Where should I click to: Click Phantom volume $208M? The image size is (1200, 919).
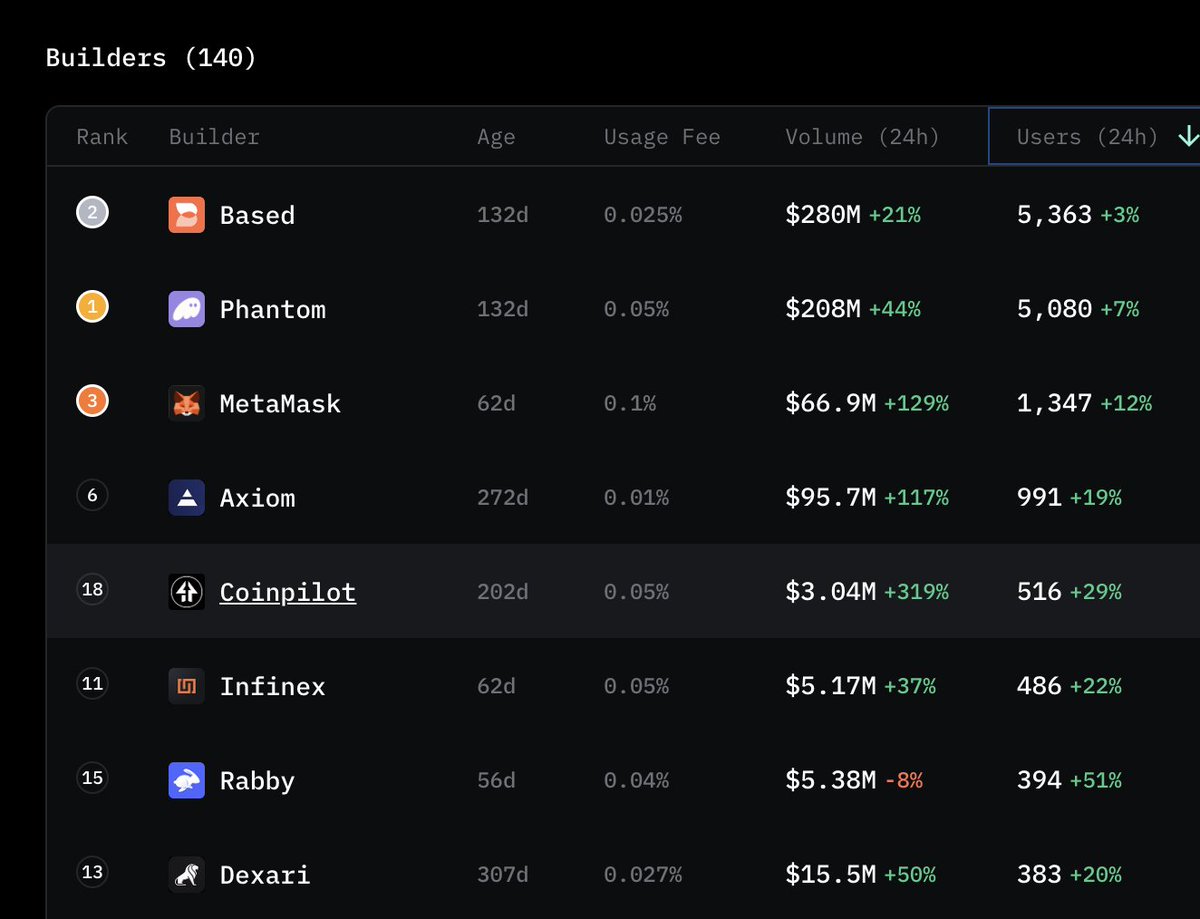823,309
